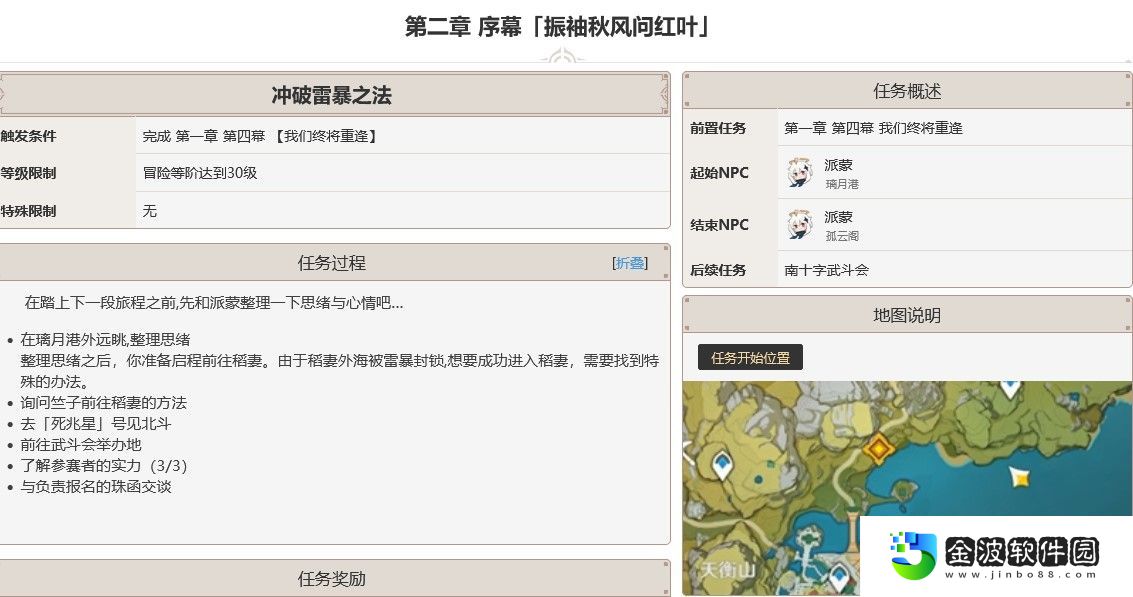This screenshot has height=597, width=1133.
Task: Click the quest location map image
Action: tap(907, 489)
